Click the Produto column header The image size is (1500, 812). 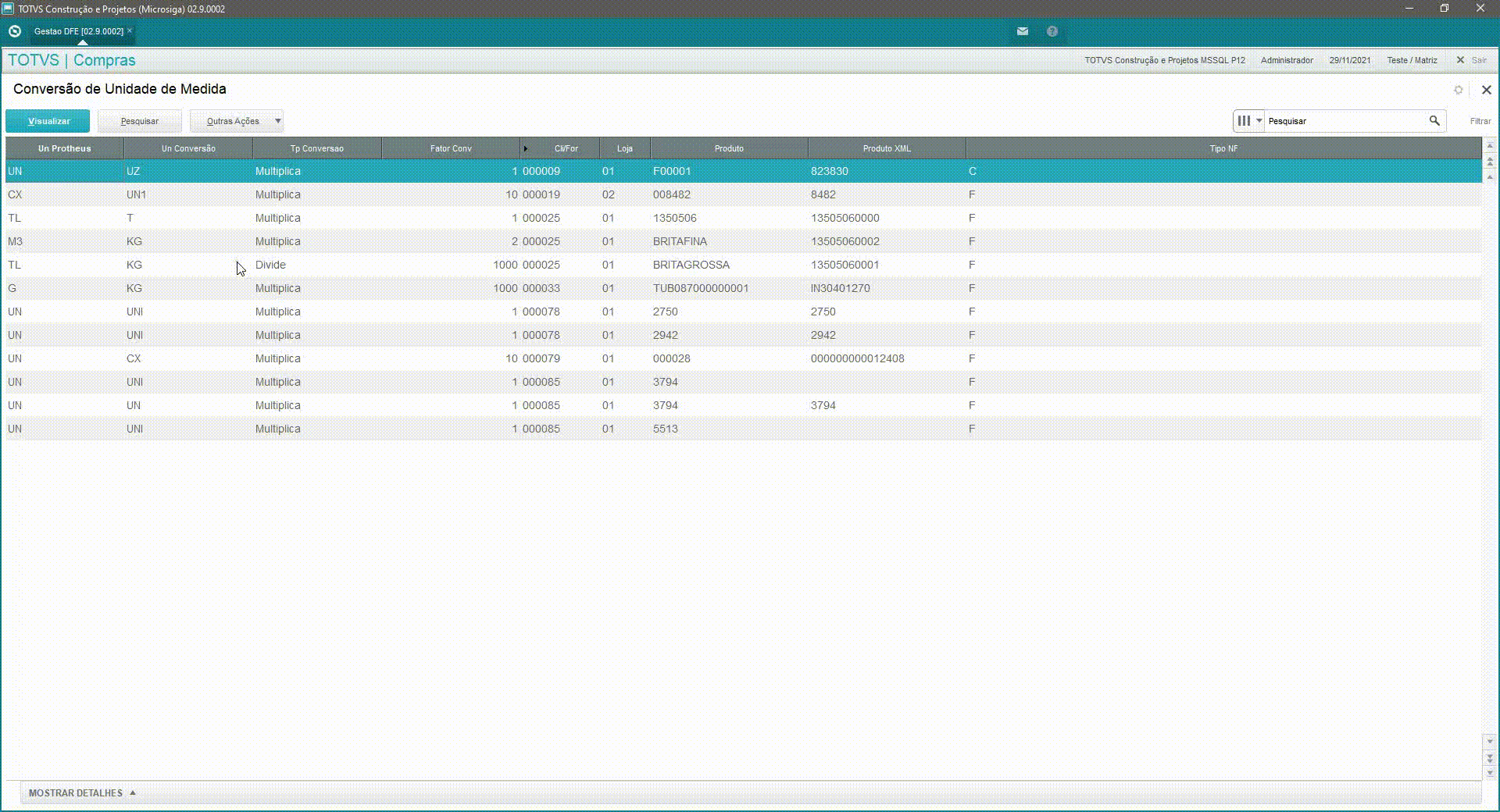(x=729, y=148)
